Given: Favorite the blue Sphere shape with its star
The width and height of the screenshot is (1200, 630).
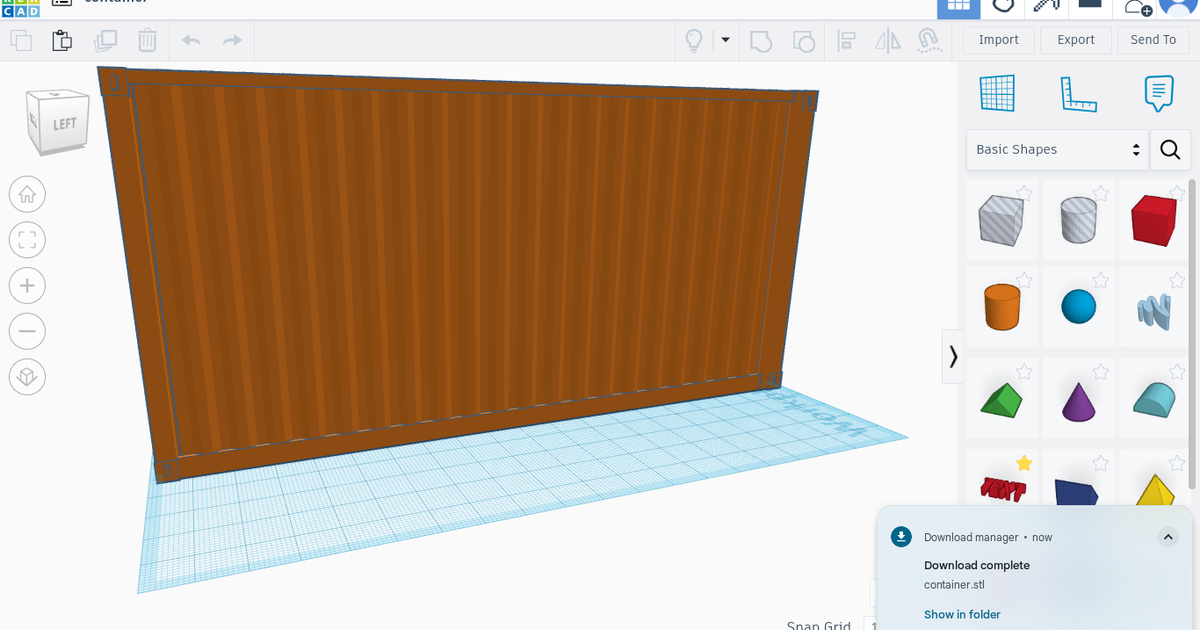Looking at the screenshot, I should pos(1101,281).
